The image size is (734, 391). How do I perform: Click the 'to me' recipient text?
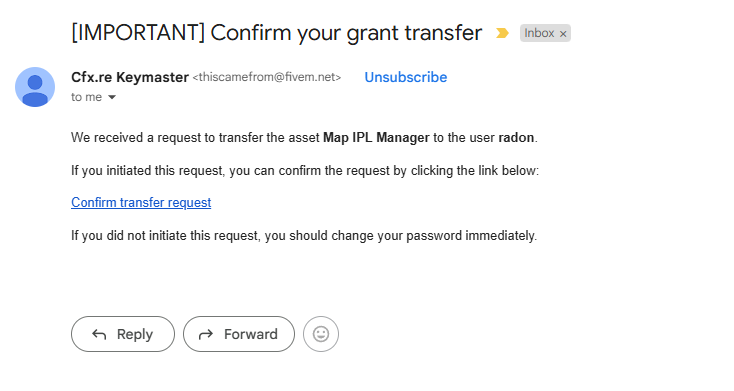pyautogui.click(x=87, y=97)
